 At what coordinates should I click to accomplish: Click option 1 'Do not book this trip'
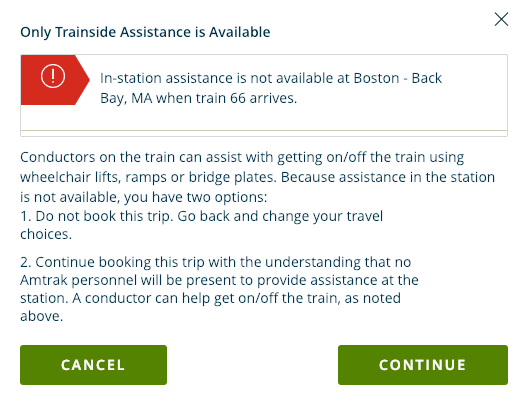pos(201,225)
